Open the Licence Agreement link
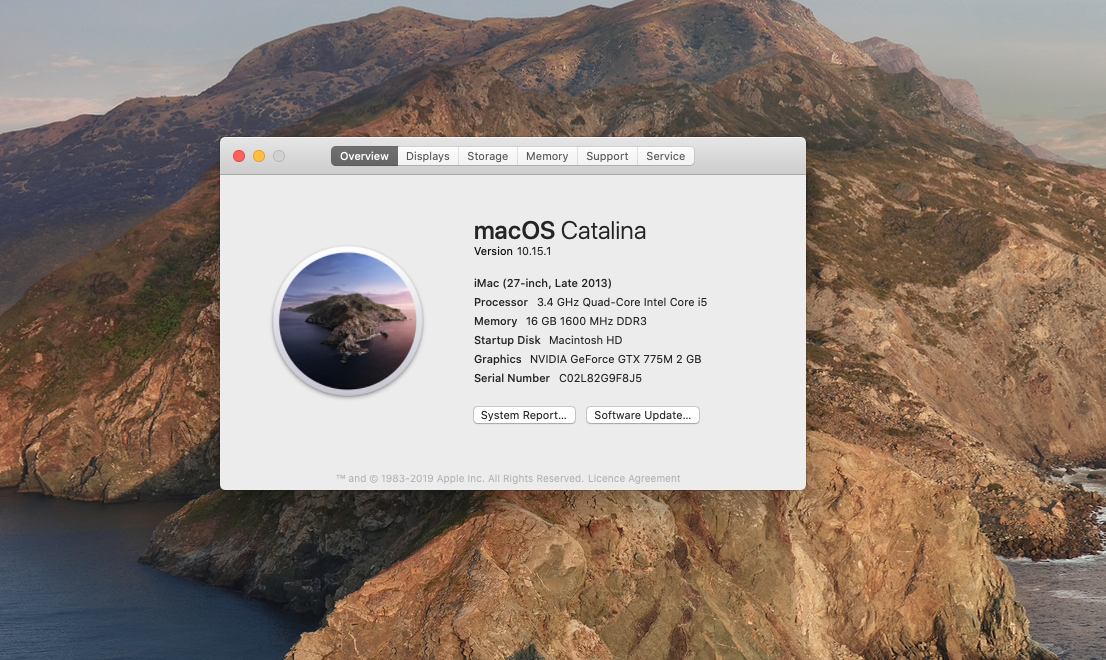 [x=634, y=478]
